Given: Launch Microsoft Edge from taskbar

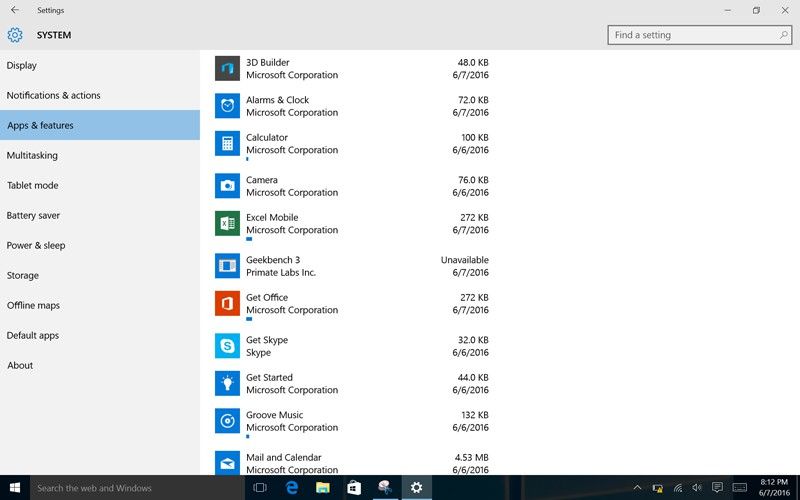Looking at the screenshot, I should pyautogui.click(x=291, y=488).
